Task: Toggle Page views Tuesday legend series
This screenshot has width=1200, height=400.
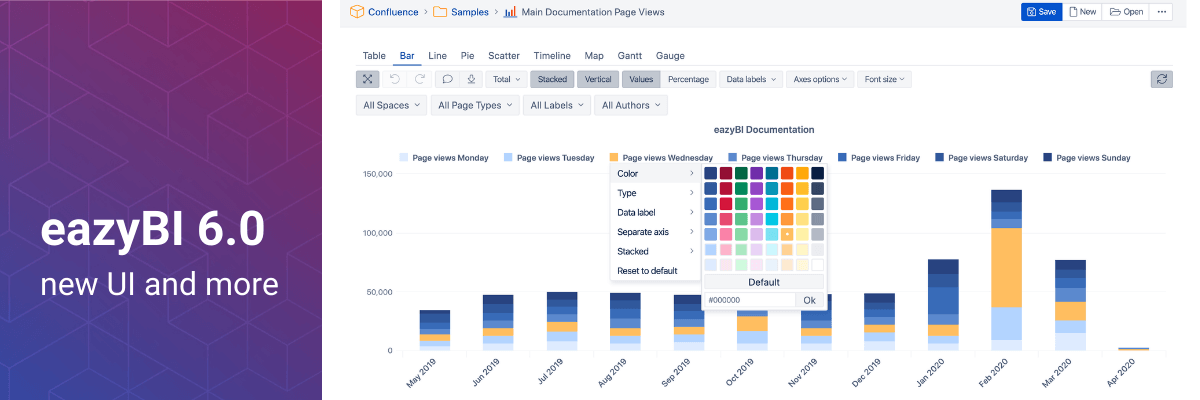Action: 549,158
